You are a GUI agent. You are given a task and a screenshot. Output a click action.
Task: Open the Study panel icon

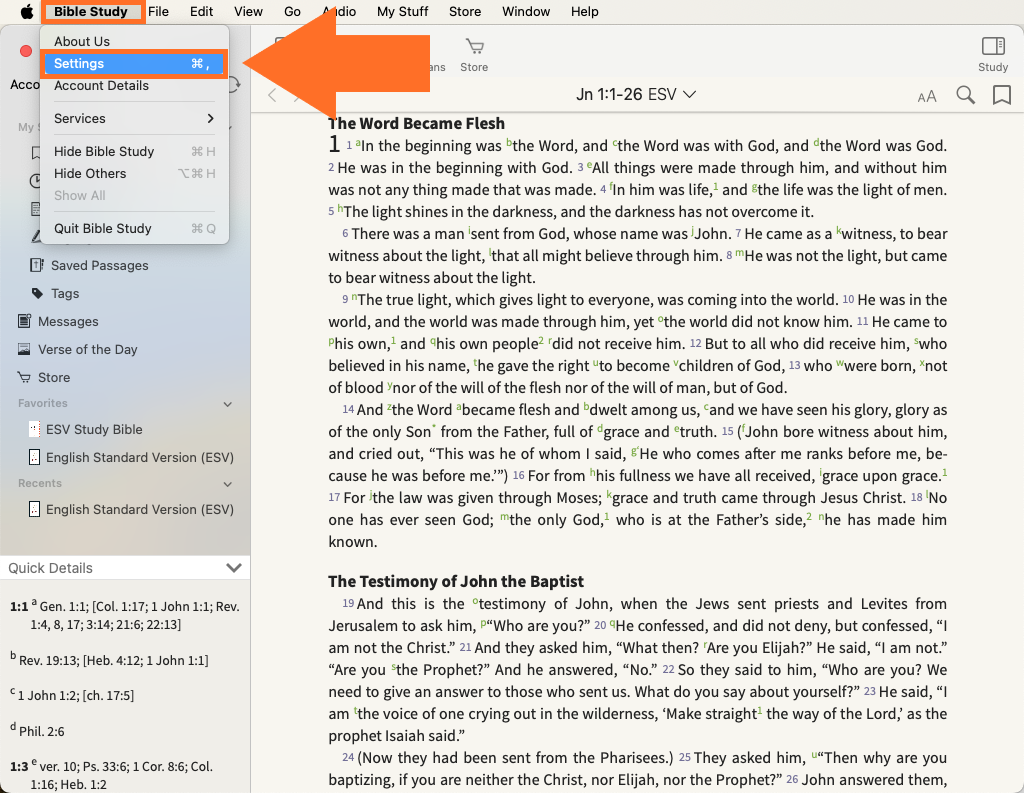[992, 53]
